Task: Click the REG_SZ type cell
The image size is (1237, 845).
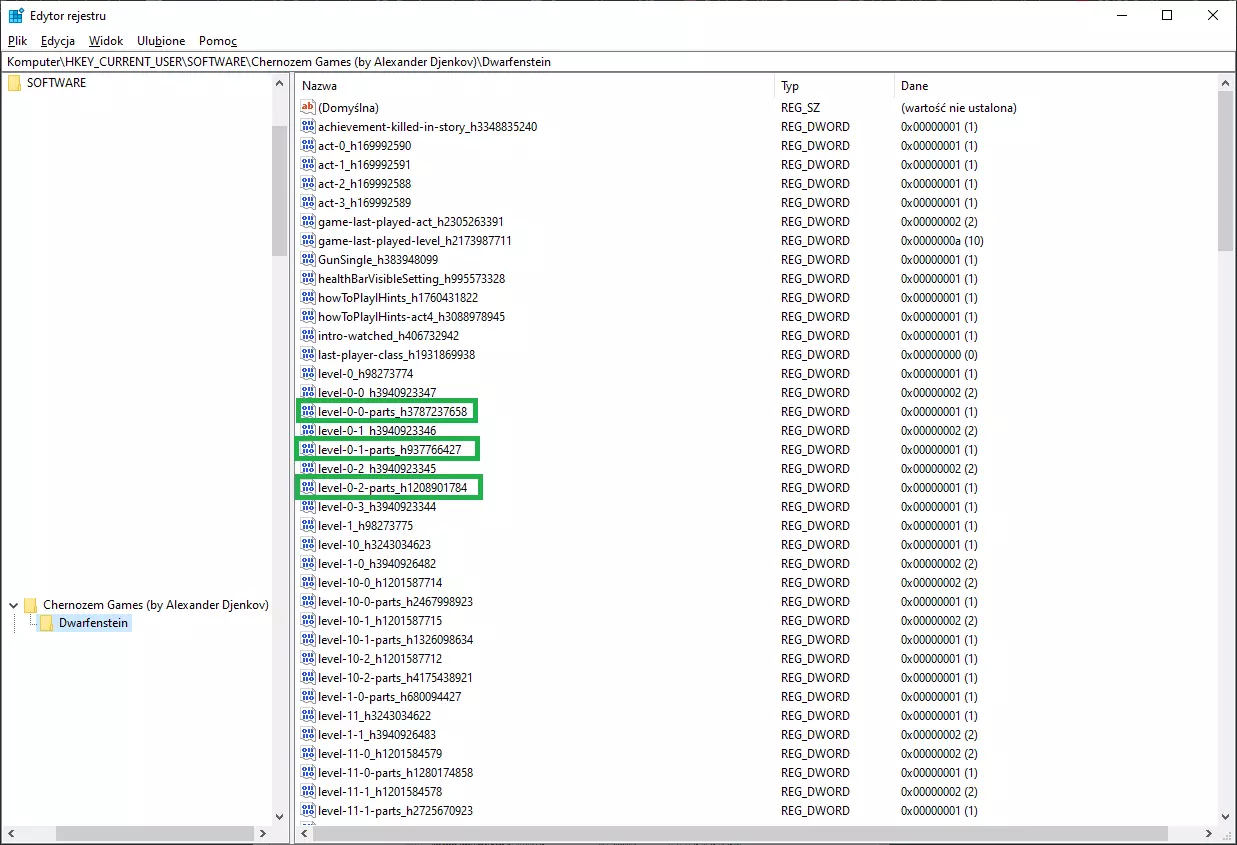Action: pyautogui.click(x=802, y=107)
